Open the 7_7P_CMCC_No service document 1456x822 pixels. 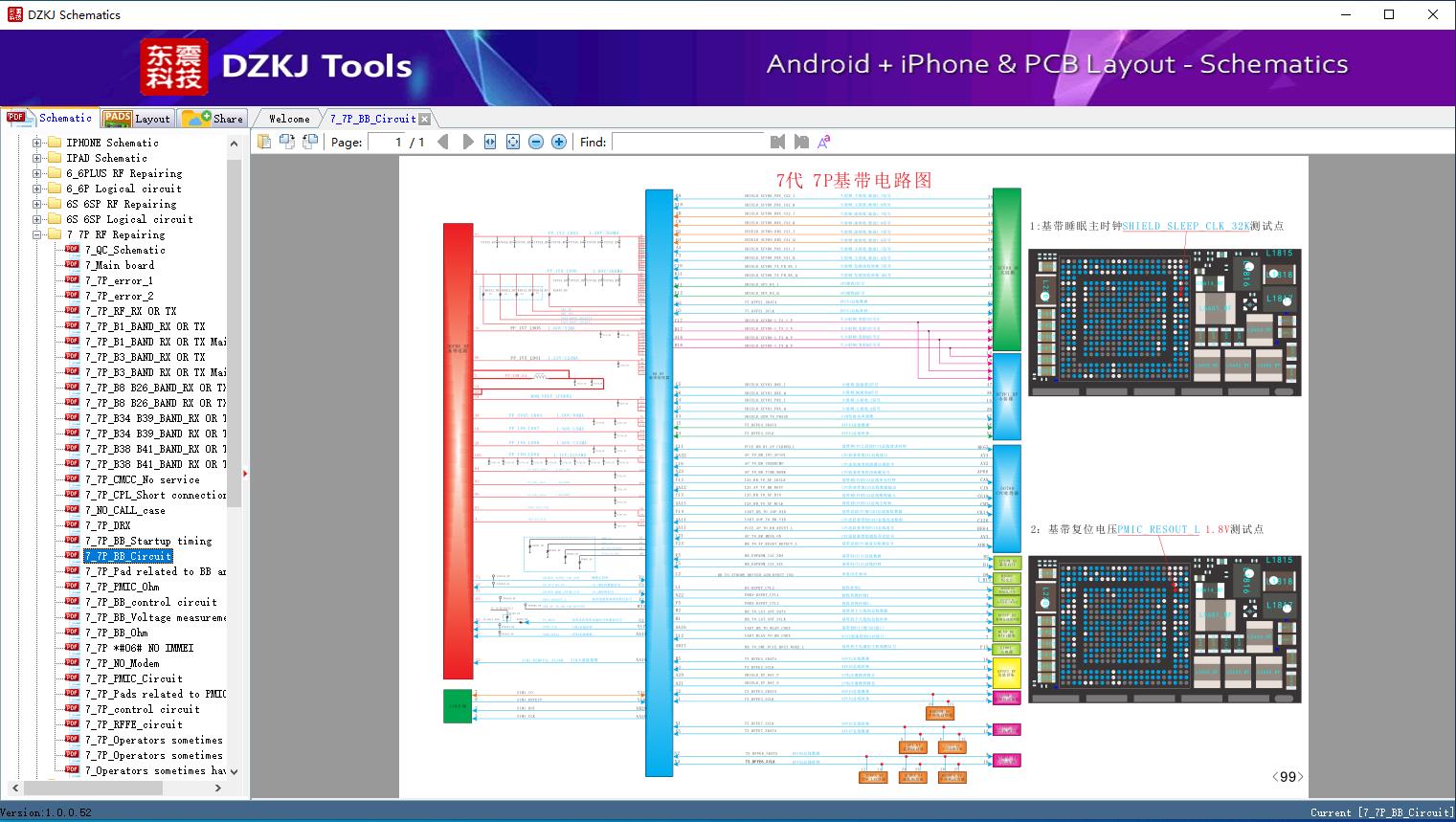tap(143, 479)
